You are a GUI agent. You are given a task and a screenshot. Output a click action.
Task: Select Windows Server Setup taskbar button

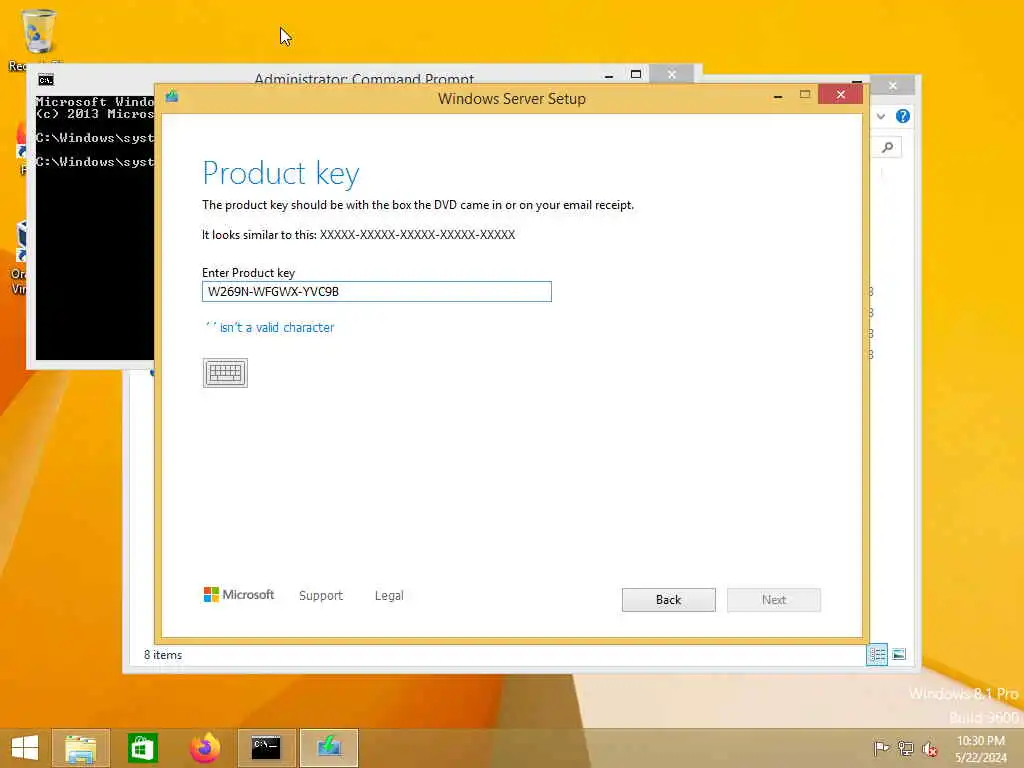click(329, 748)
